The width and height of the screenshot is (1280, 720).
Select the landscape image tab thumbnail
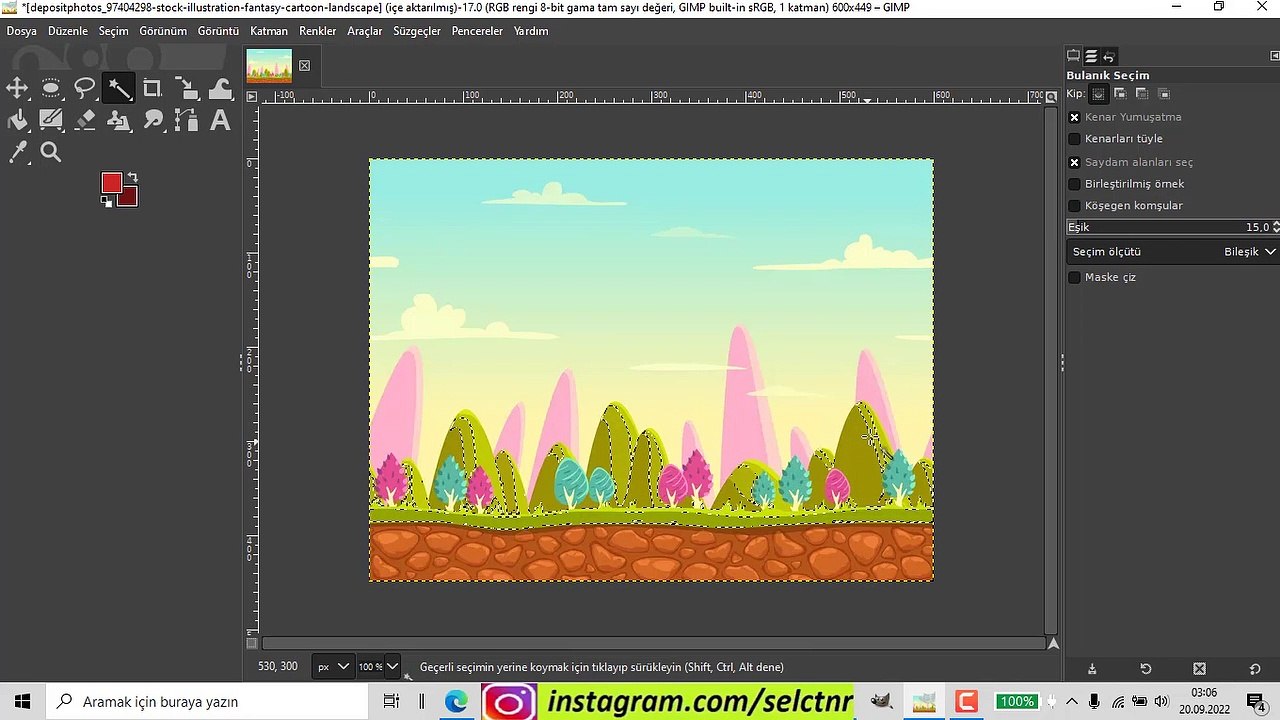point(269,65)
